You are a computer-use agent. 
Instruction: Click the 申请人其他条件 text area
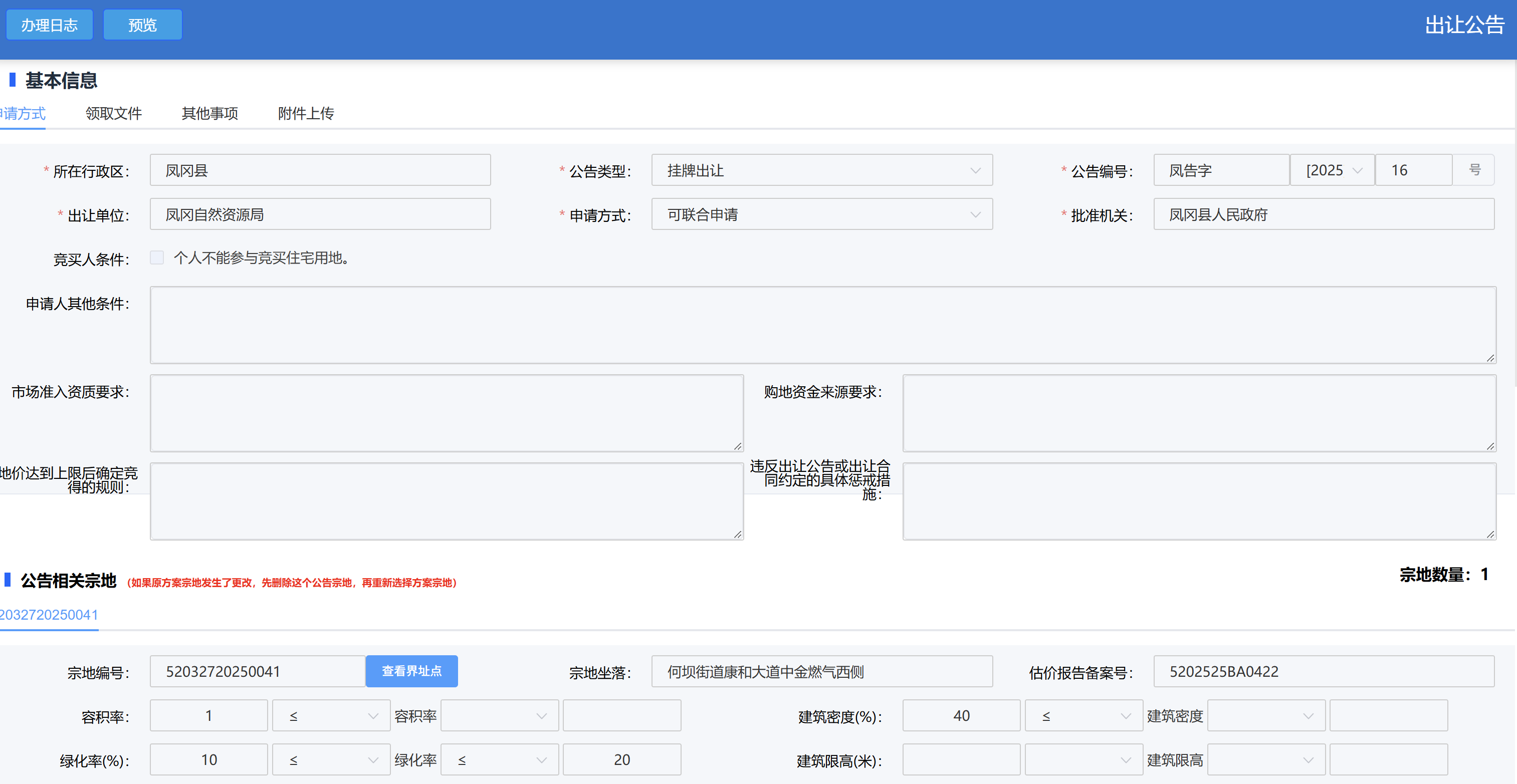(x=823, y=325)
